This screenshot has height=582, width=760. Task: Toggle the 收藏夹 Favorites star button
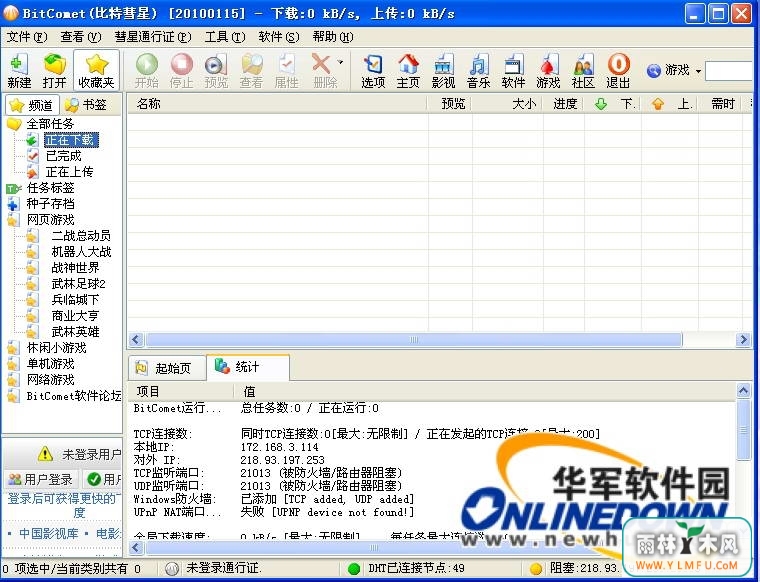[96, 71]
